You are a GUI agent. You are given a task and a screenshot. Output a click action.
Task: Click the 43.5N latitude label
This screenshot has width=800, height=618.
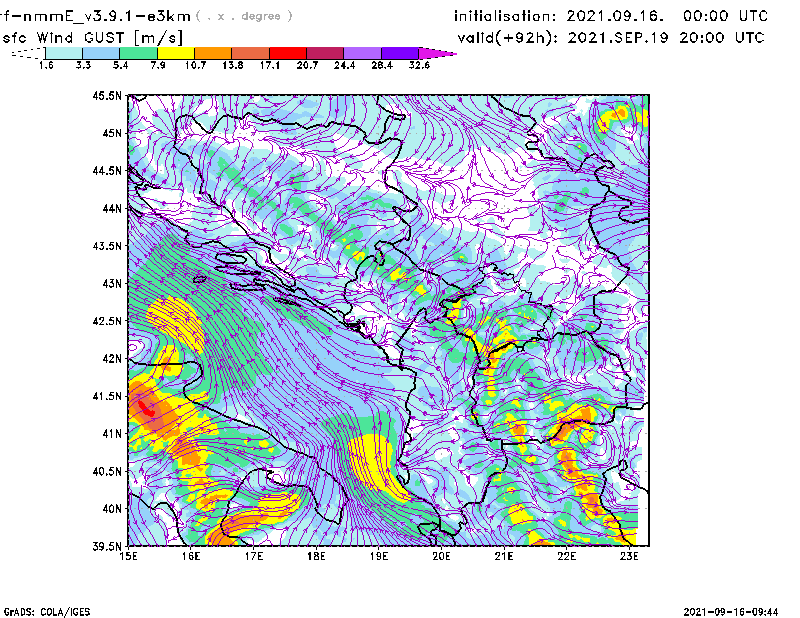[107, 246]
